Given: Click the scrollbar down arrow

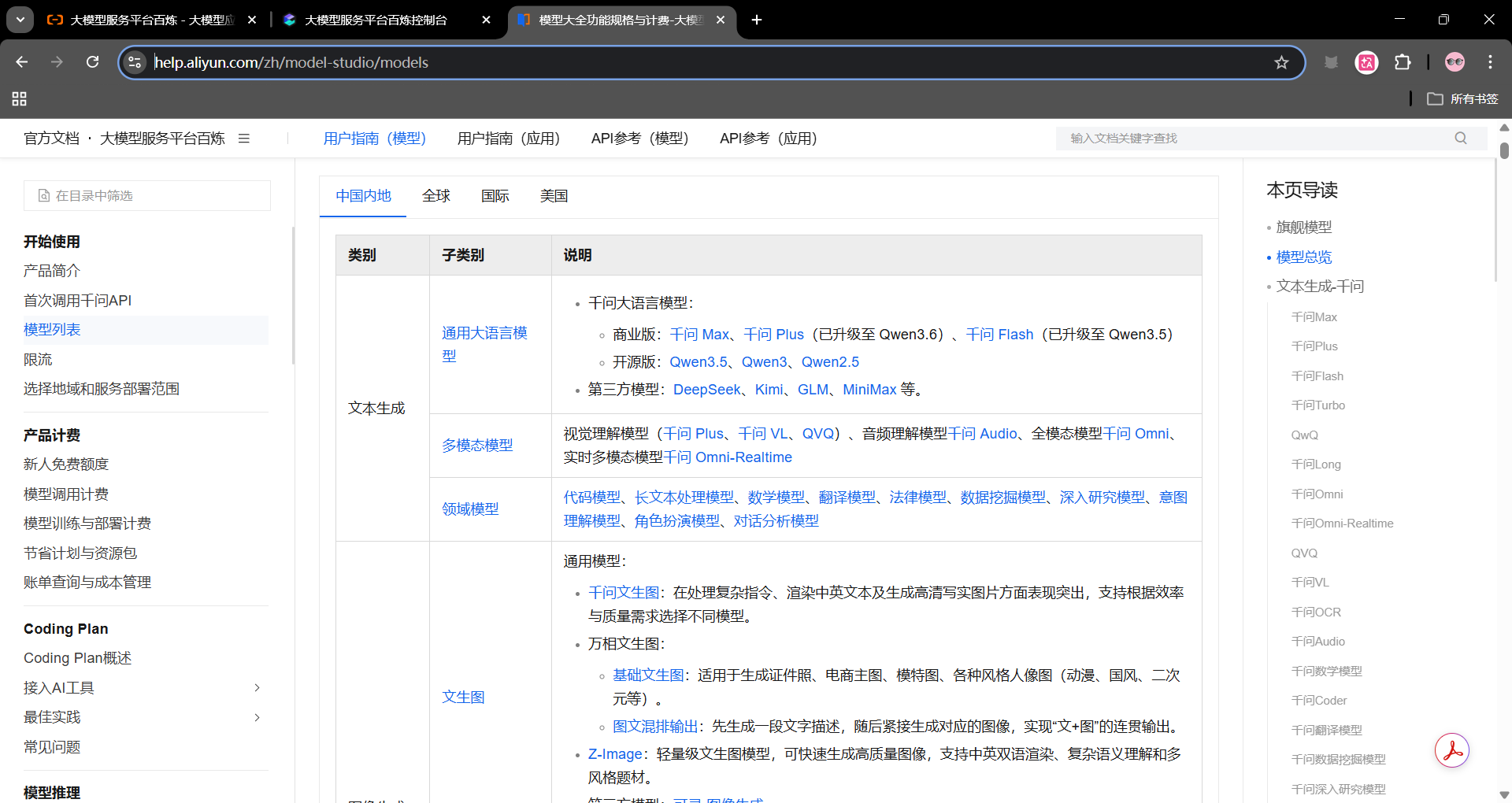Looking at the screenshot, I should point(1504,795).
